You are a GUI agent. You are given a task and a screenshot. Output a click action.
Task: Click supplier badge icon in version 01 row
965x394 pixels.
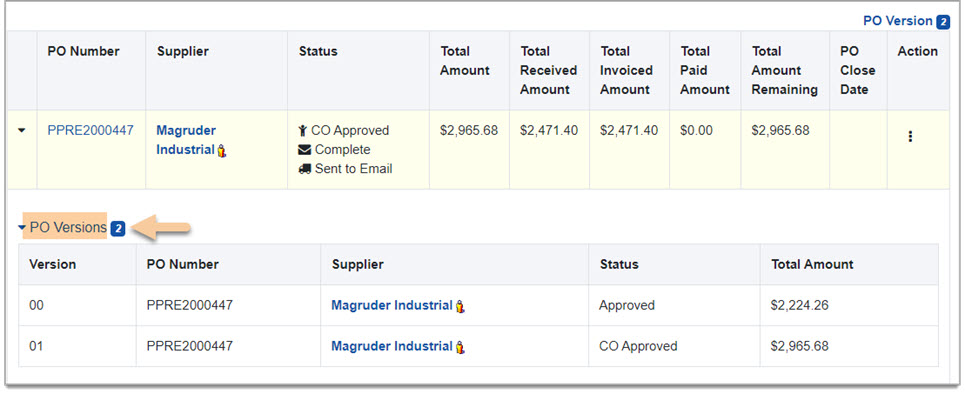click(x=460, y=347)
